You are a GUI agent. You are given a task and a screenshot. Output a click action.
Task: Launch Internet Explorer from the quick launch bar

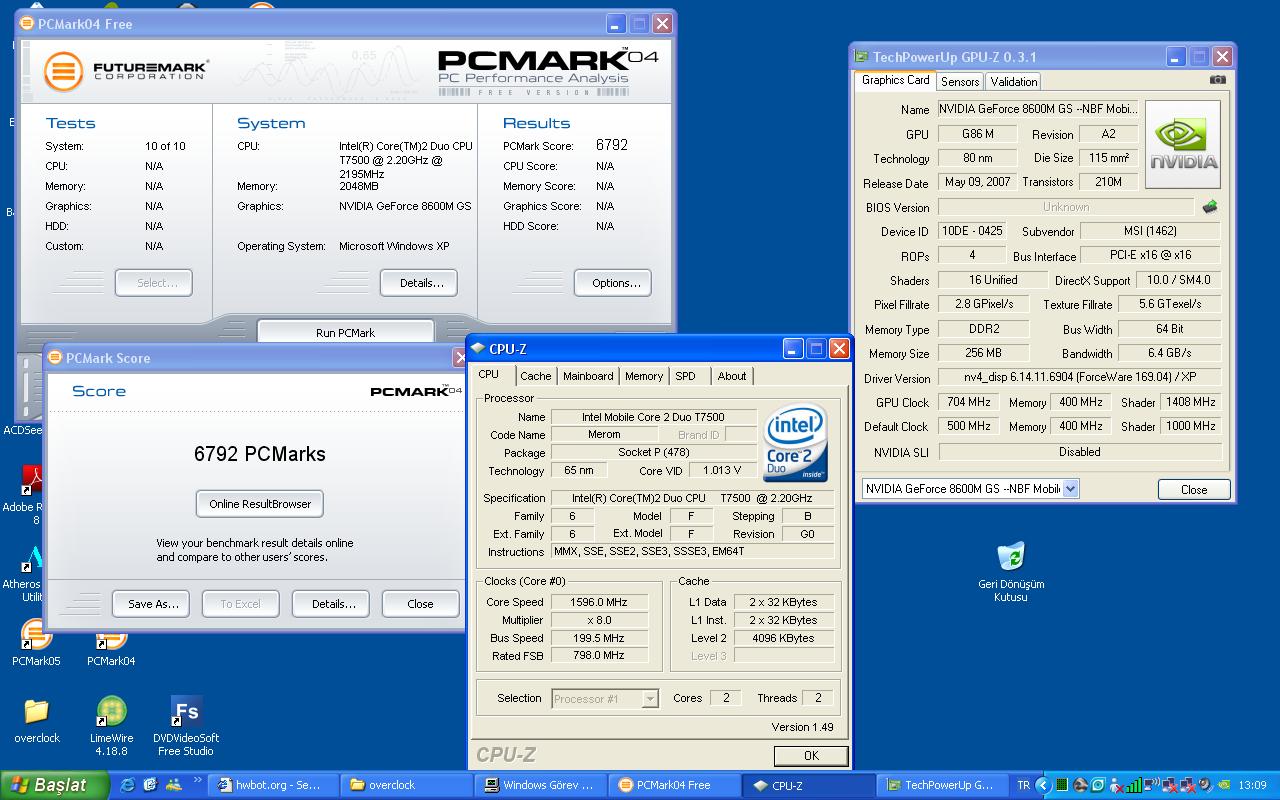click(127, 785)
